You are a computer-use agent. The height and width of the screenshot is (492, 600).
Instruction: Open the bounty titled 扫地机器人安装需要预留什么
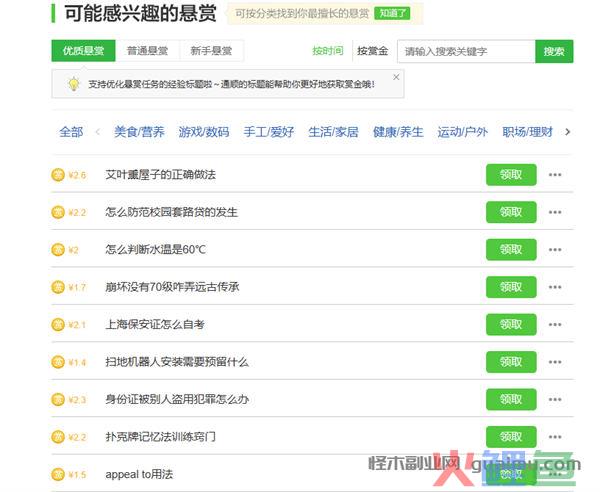177,362
